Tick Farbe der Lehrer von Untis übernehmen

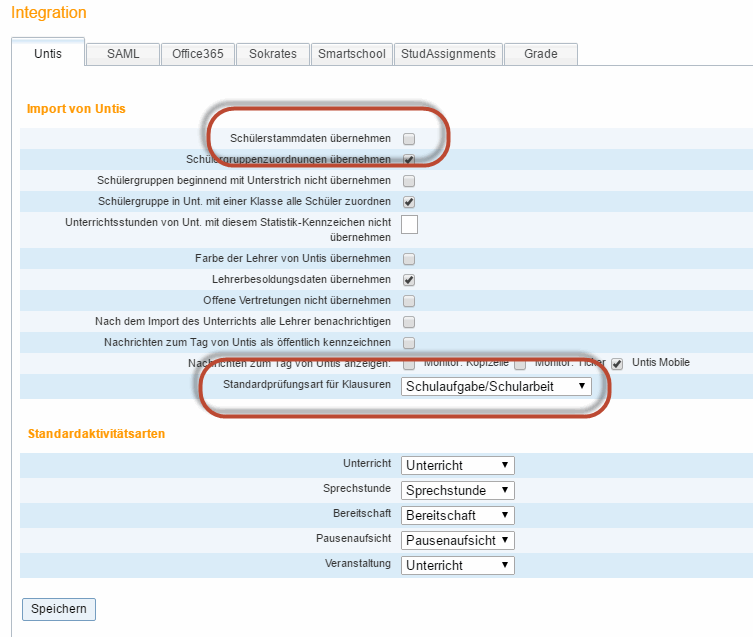click(409, 259)
